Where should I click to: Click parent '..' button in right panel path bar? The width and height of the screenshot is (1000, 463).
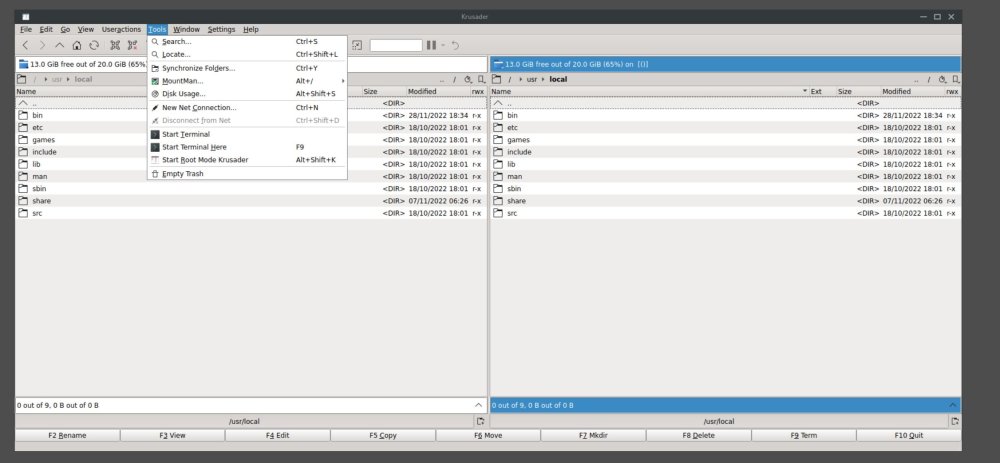[x=916, y=80]
